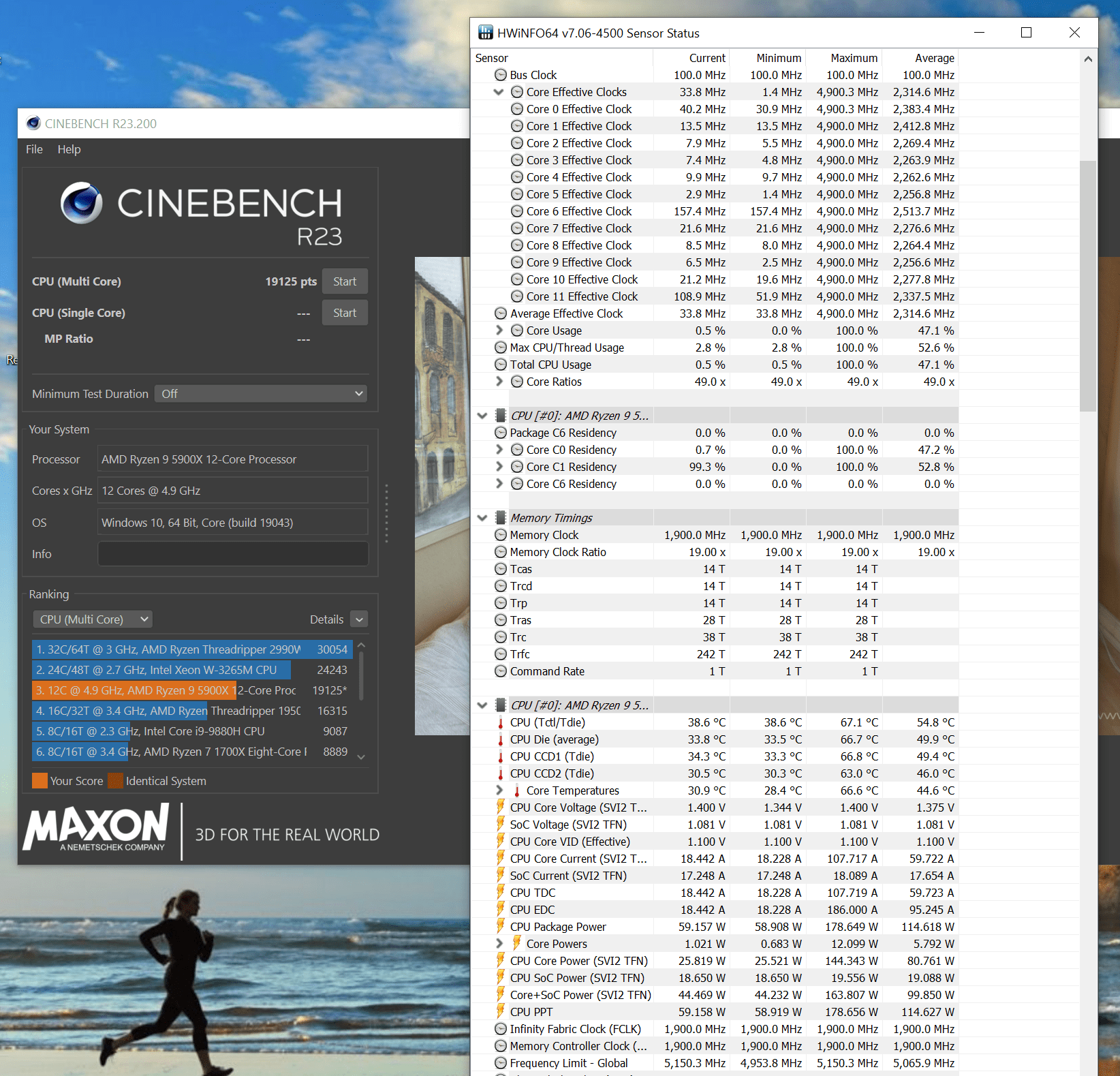Click the 19125 pts multi core score
Viewport: 1120px width, 1076px height.
pos(291,281)
